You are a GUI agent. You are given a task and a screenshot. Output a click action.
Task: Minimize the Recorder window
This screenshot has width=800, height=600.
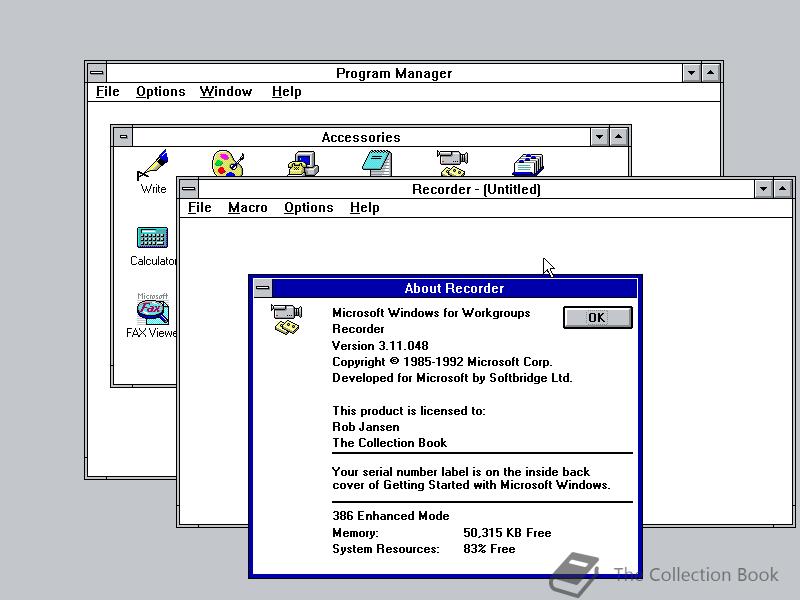(763, 189)
